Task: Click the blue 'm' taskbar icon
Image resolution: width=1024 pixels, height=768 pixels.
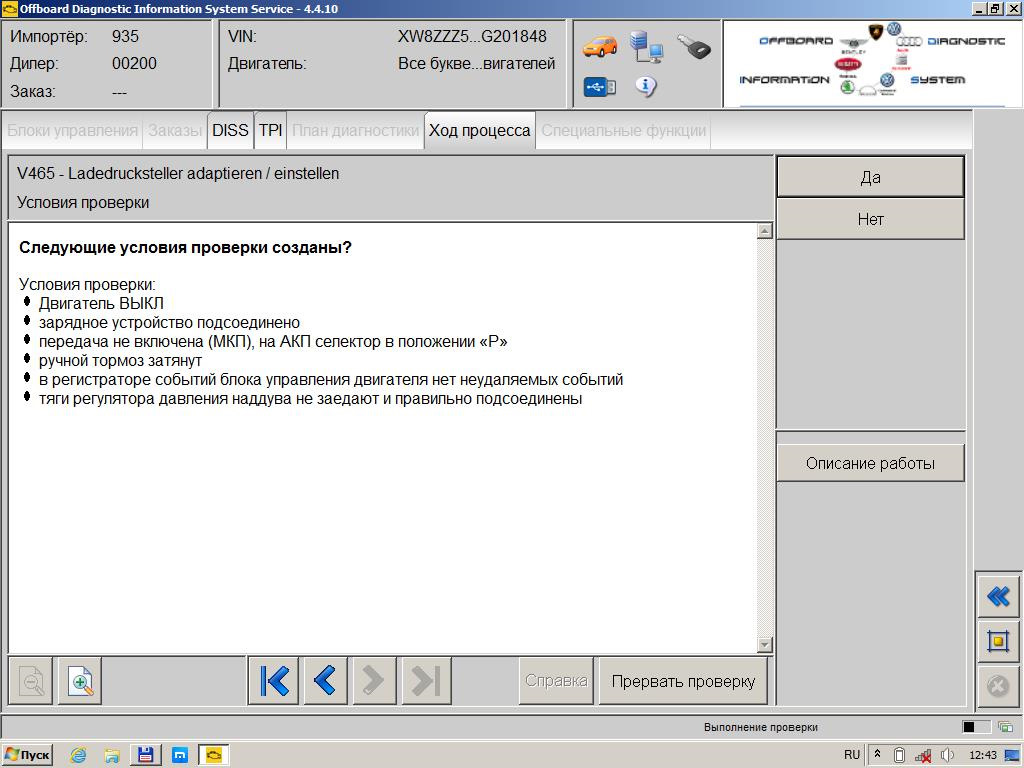Action: pos(180,755)
